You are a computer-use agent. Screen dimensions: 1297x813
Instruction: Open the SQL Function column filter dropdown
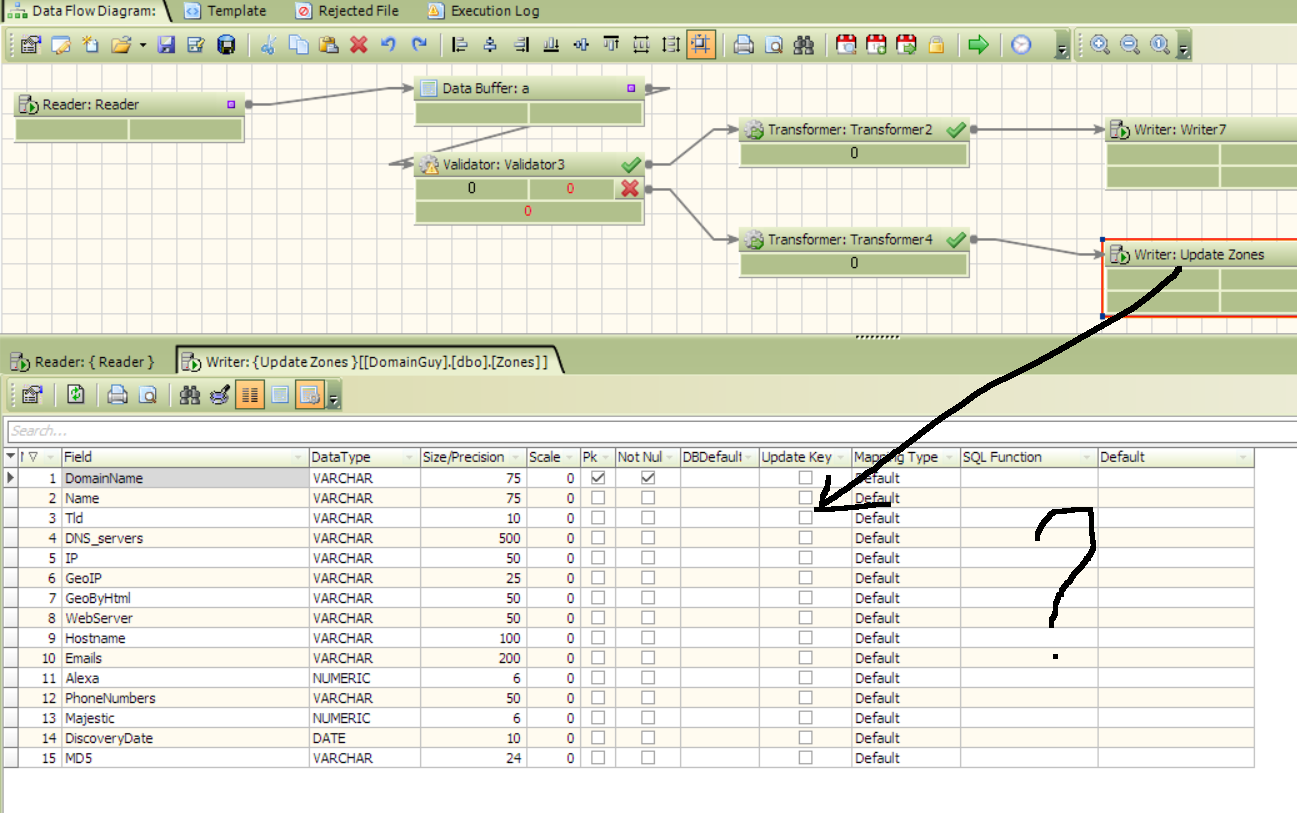pos(1087,458)
